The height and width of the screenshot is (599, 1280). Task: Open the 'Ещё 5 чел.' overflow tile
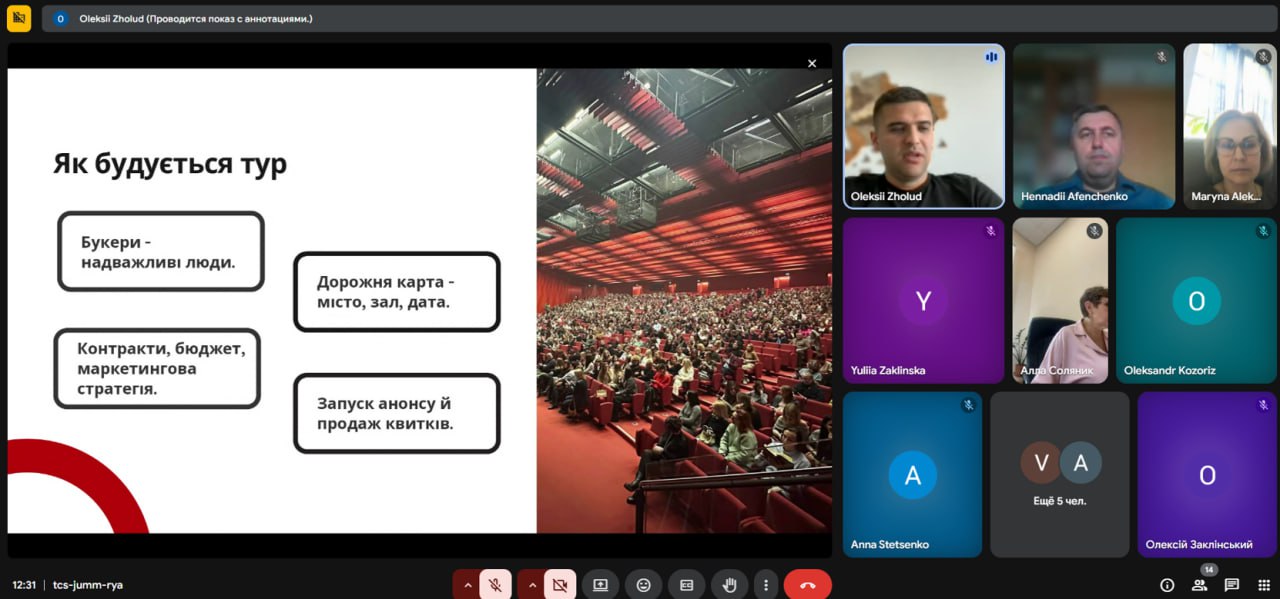point(1060,474)
